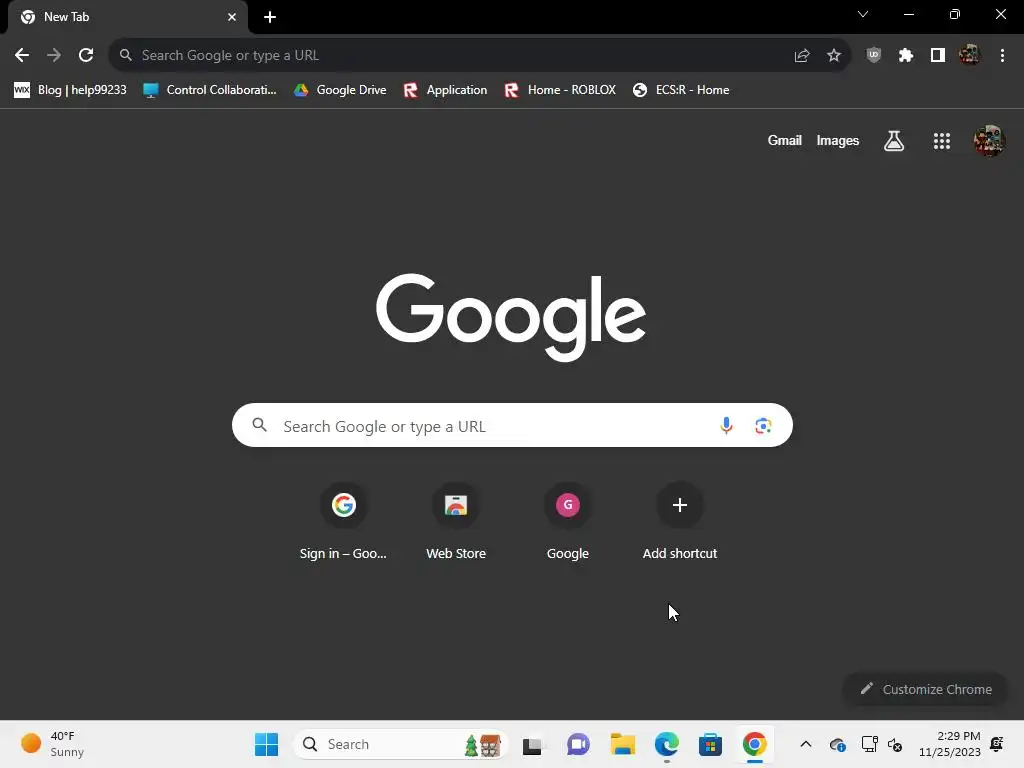This screenshot has height=768, width=1024.
Task: Start voice search with the microphone
Action: (726, 426)
